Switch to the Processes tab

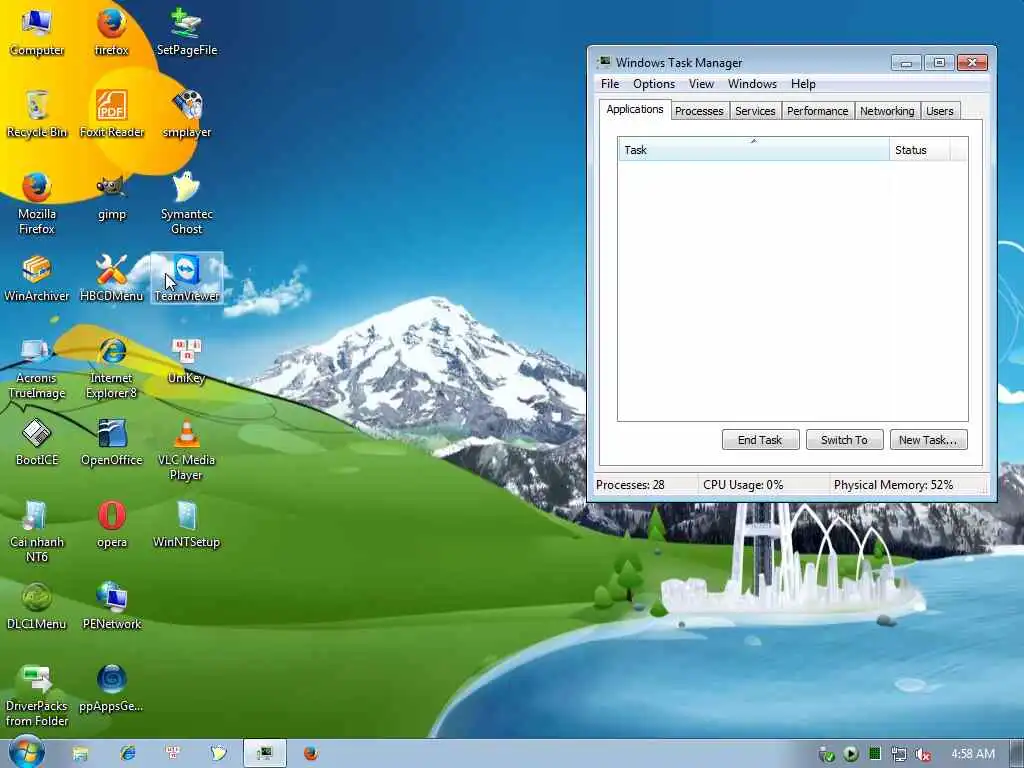pyautogui.click(x=699, y=111)
